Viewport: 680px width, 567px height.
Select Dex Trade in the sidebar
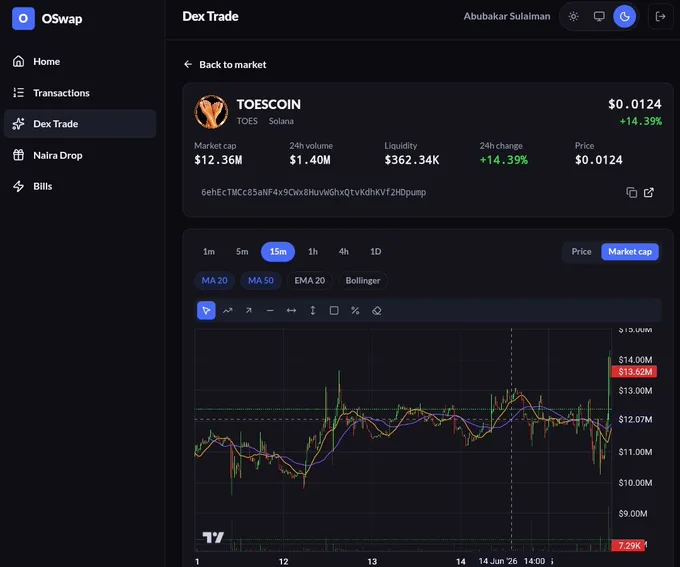click(x=80, y=124)
